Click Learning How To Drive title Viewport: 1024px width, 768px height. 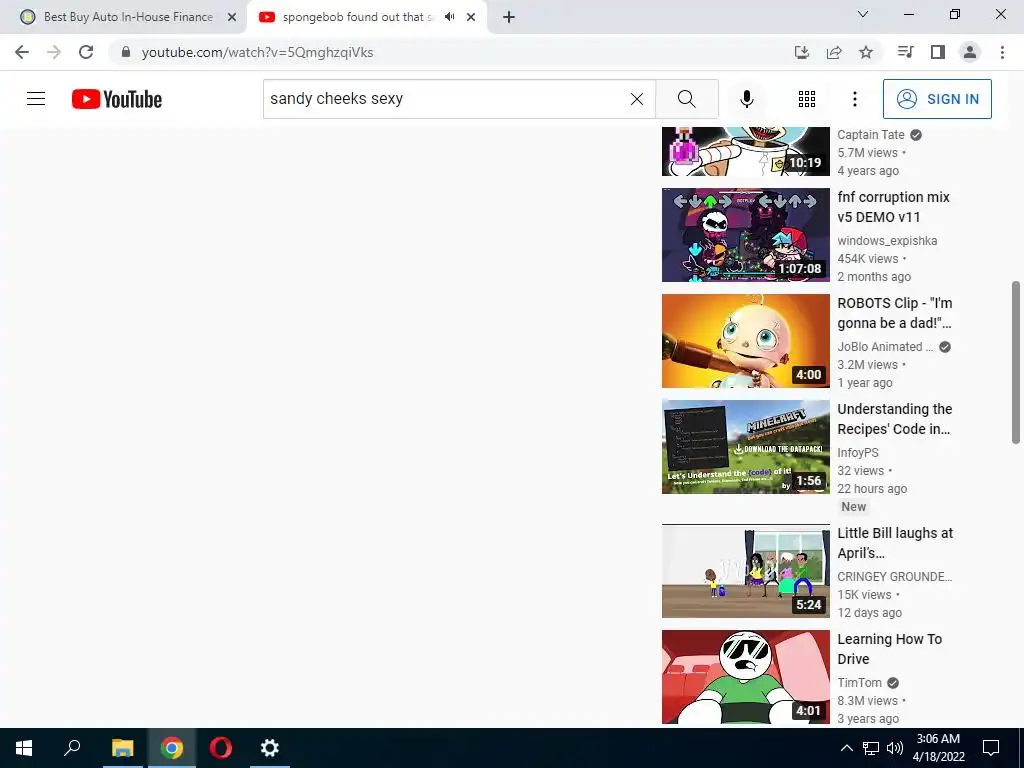coord(889,648)
